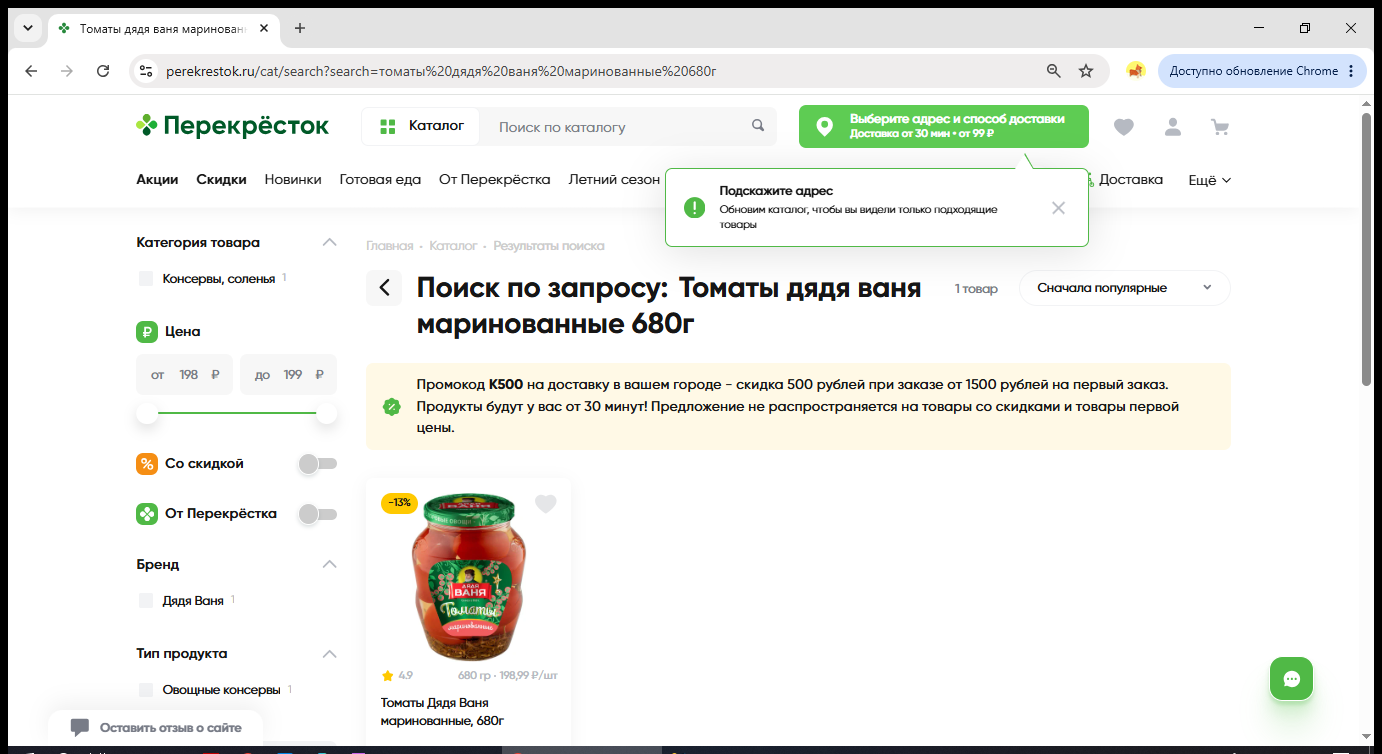Bookmark this page with the star icon
Image resolution: width=1382 pixels, height=754 pixels.
pos(1086,71)
